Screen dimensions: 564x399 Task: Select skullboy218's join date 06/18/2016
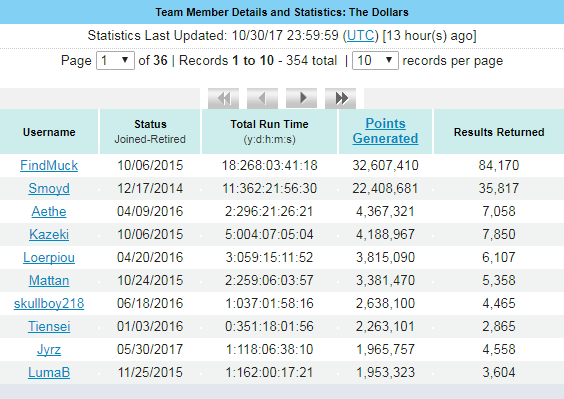(x=150, y=304)
